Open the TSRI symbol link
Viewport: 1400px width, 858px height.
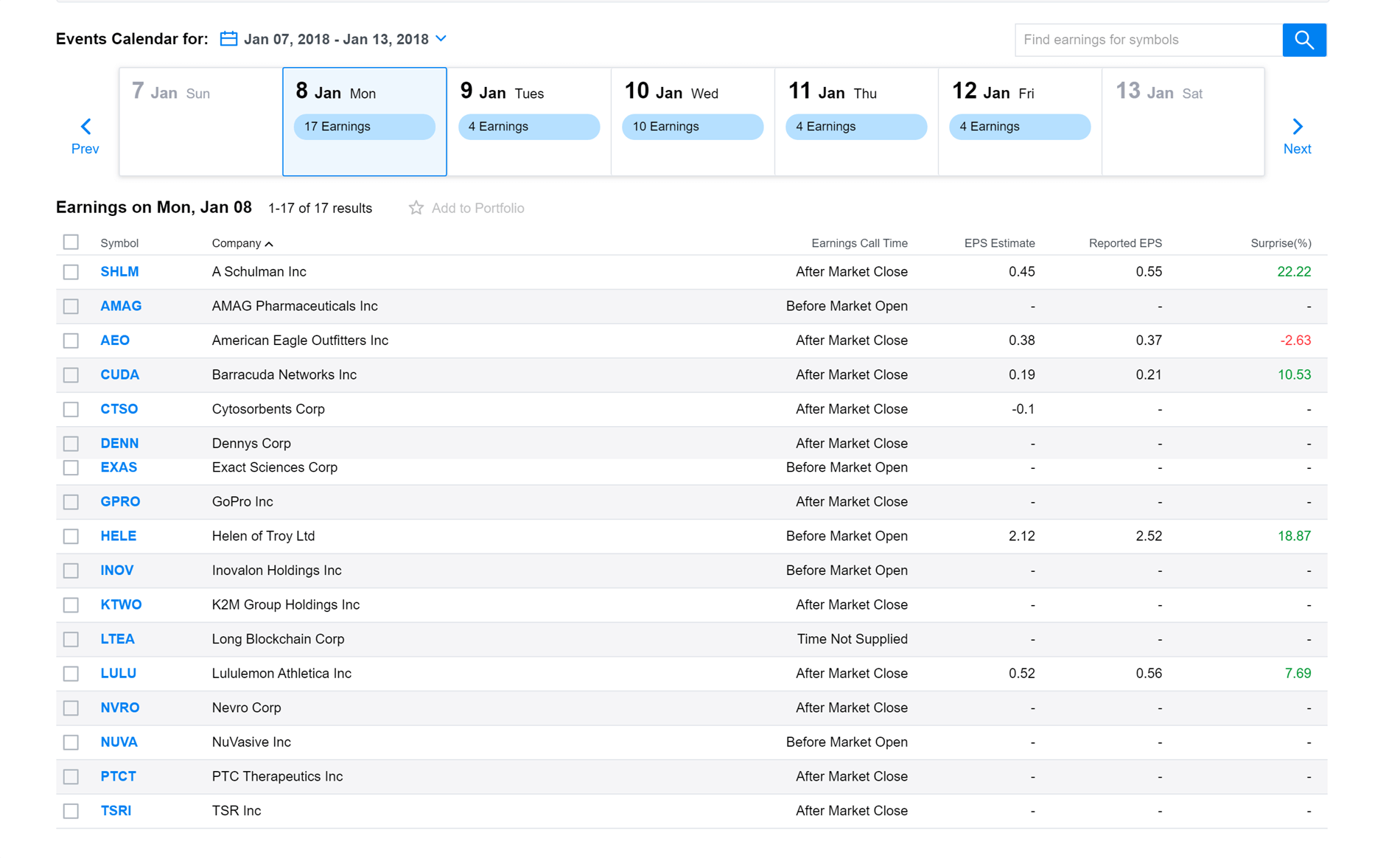coord(116,811)
